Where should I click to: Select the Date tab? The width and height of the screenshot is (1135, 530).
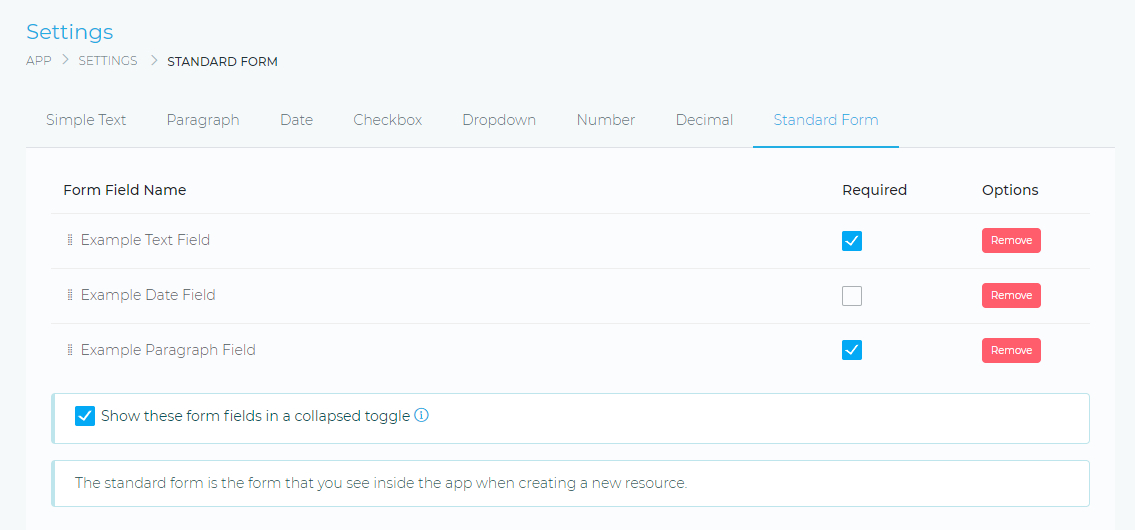point(296,120)
